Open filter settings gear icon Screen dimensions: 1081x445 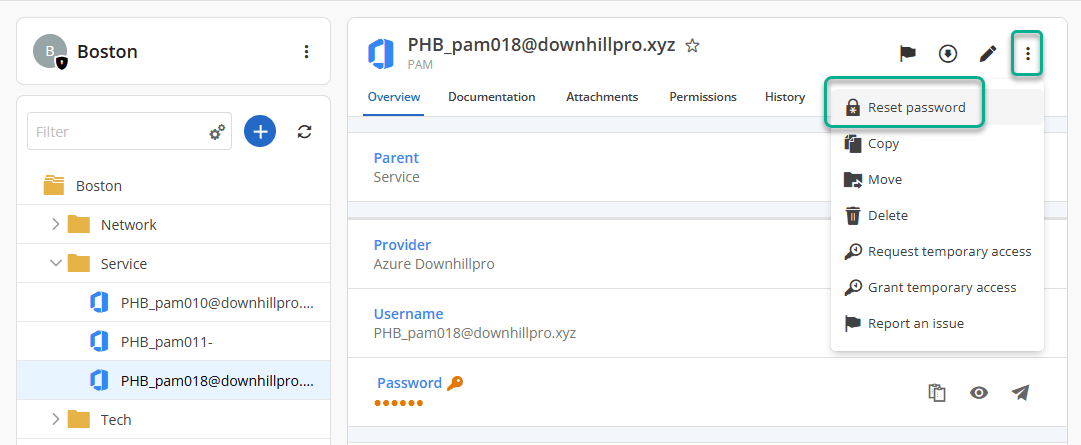tap(217, 132)
